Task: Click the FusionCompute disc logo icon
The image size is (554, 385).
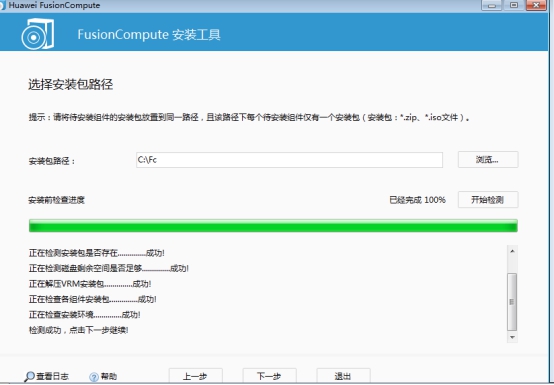Action: pyautogui.click(x=38, y=34)
